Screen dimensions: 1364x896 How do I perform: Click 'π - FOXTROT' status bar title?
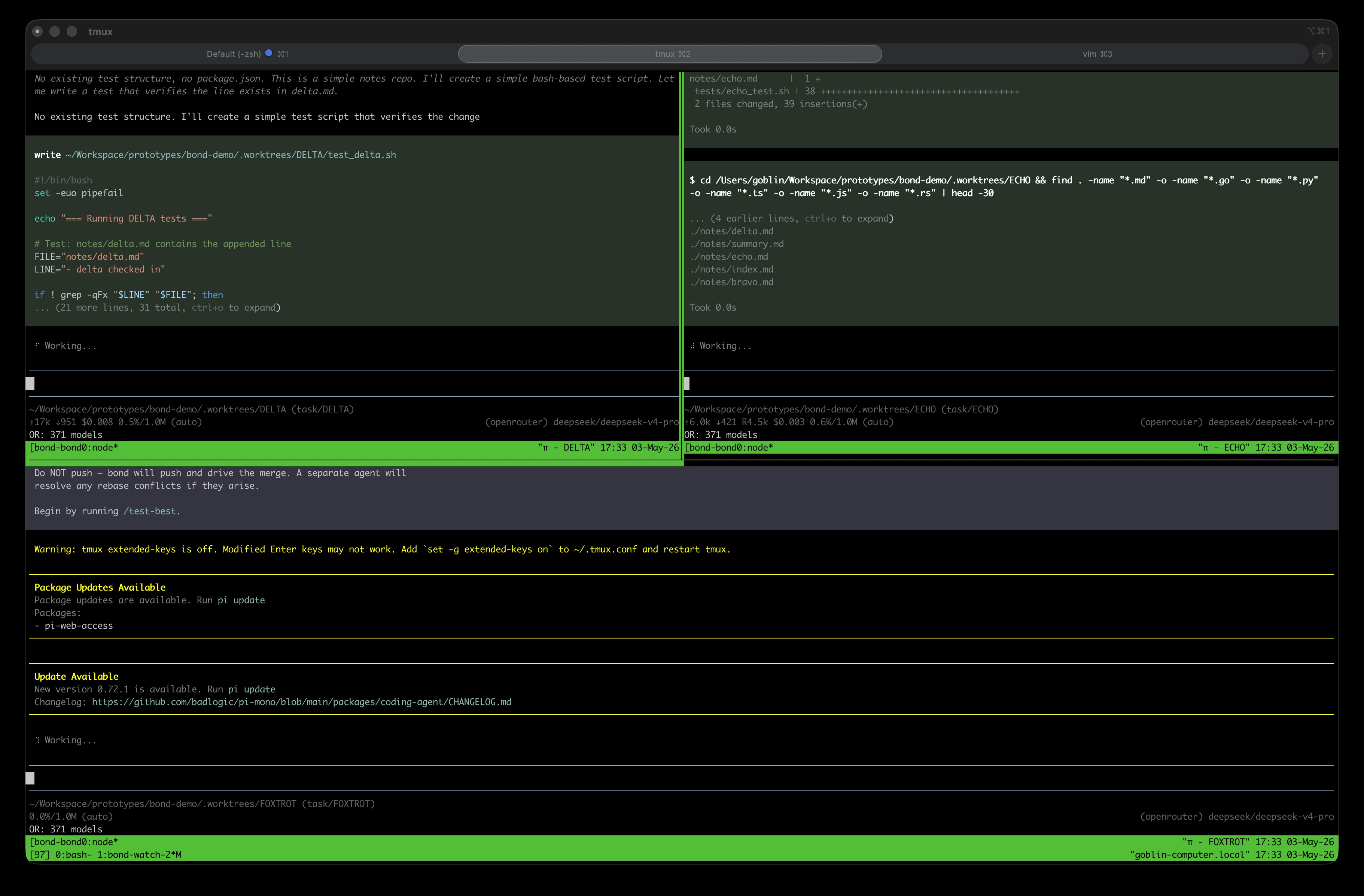(x=1216, y=842)
